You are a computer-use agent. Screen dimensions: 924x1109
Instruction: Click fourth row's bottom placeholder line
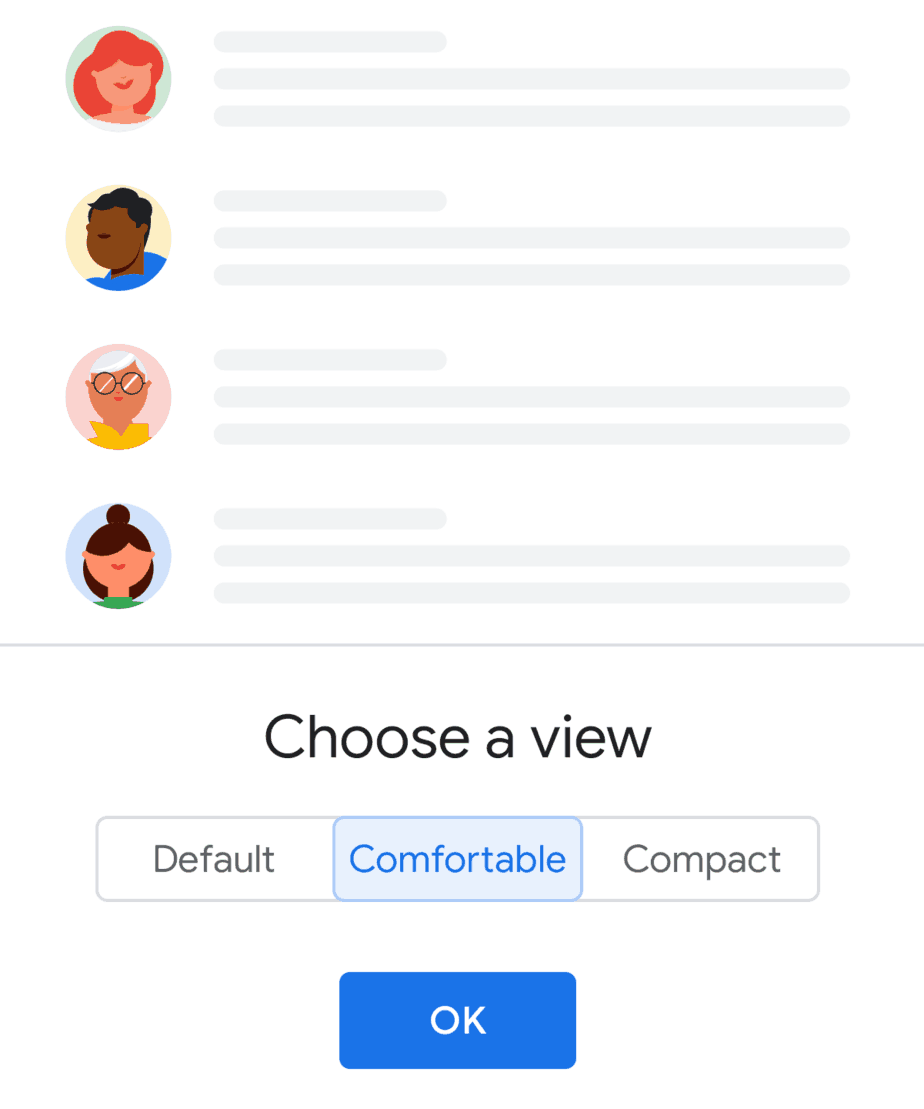532,593
